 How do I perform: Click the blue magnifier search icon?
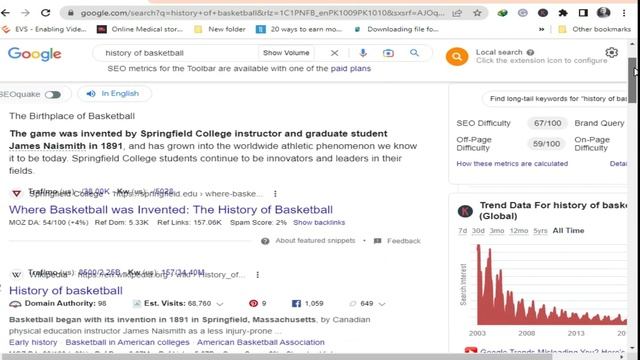pos(414,53)
